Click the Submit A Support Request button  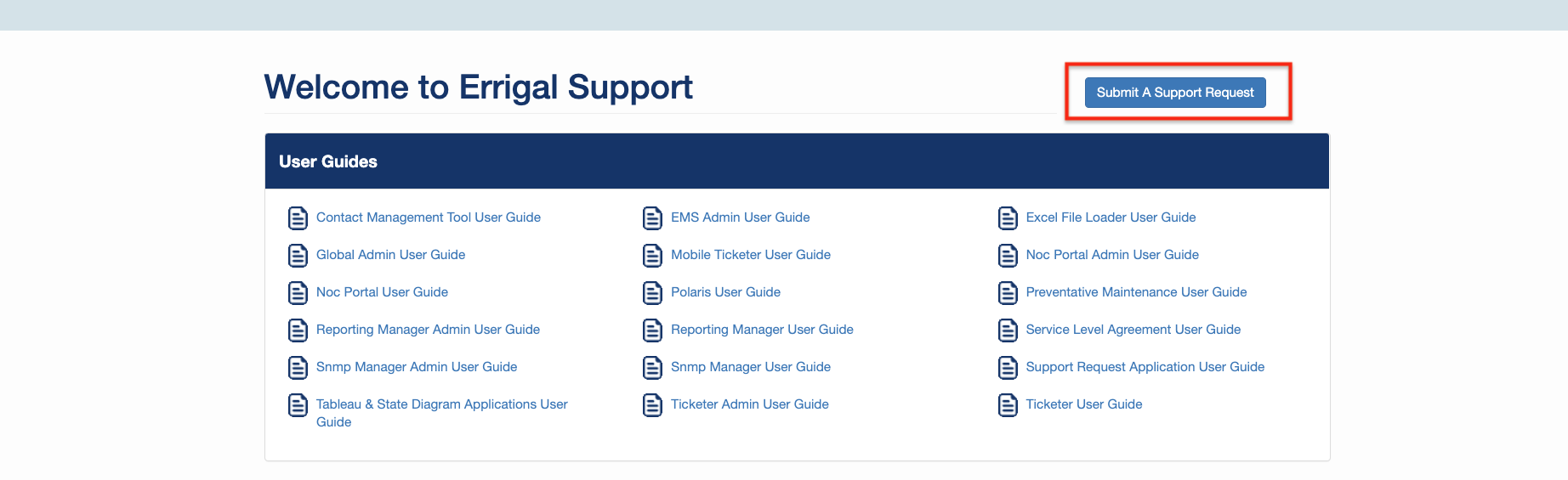click(1174, 93)
